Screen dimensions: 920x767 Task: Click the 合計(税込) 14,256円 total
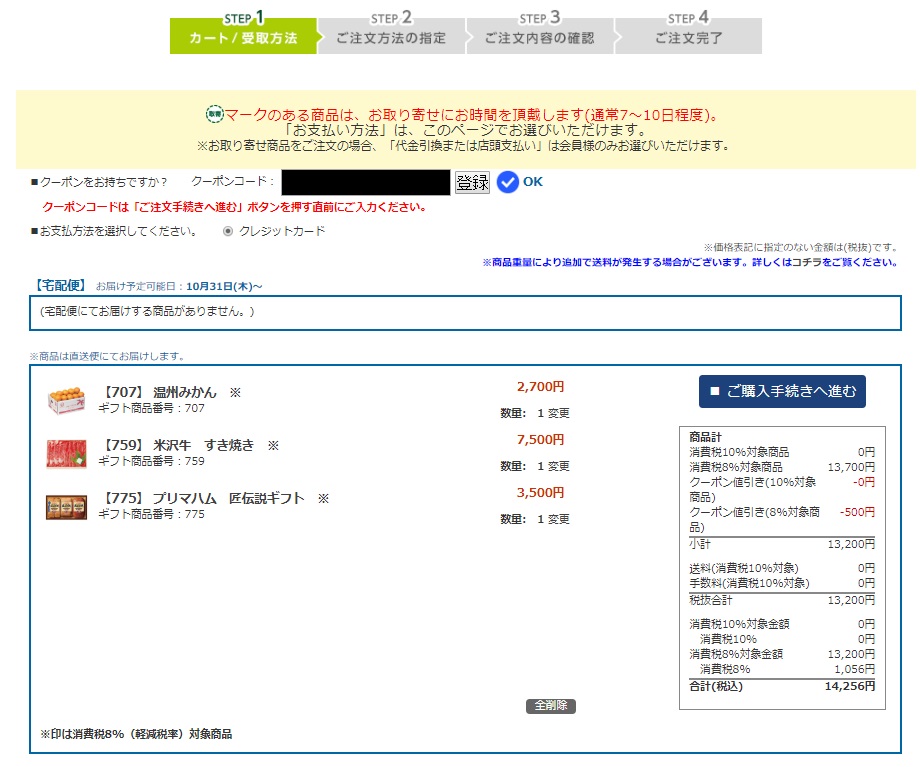pyautogui.click(x=782, y=686)
